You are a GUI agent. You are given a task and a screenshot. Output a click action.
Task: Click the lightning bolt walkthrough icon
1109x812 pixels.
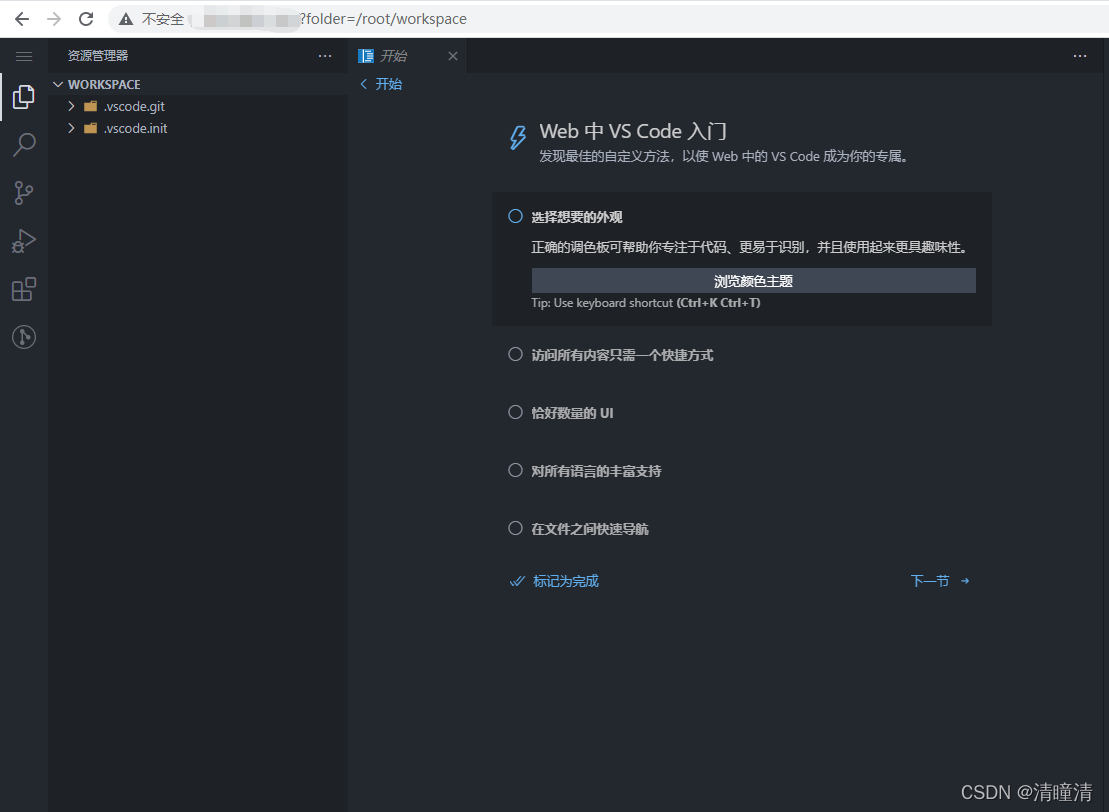pyautogui.click(x=518, y=137)
